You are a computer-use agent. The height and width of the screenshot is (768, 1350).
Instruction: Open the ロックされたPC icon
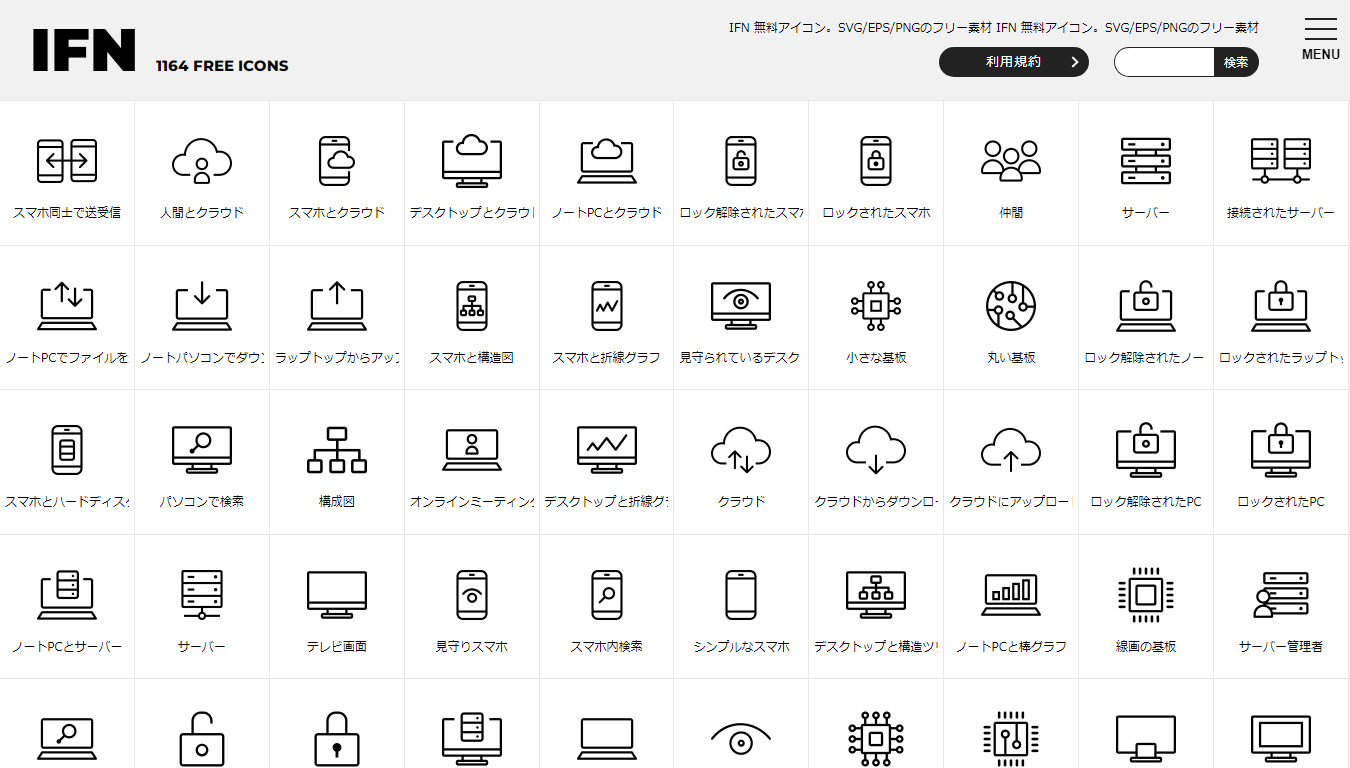tap(1281, 450)
